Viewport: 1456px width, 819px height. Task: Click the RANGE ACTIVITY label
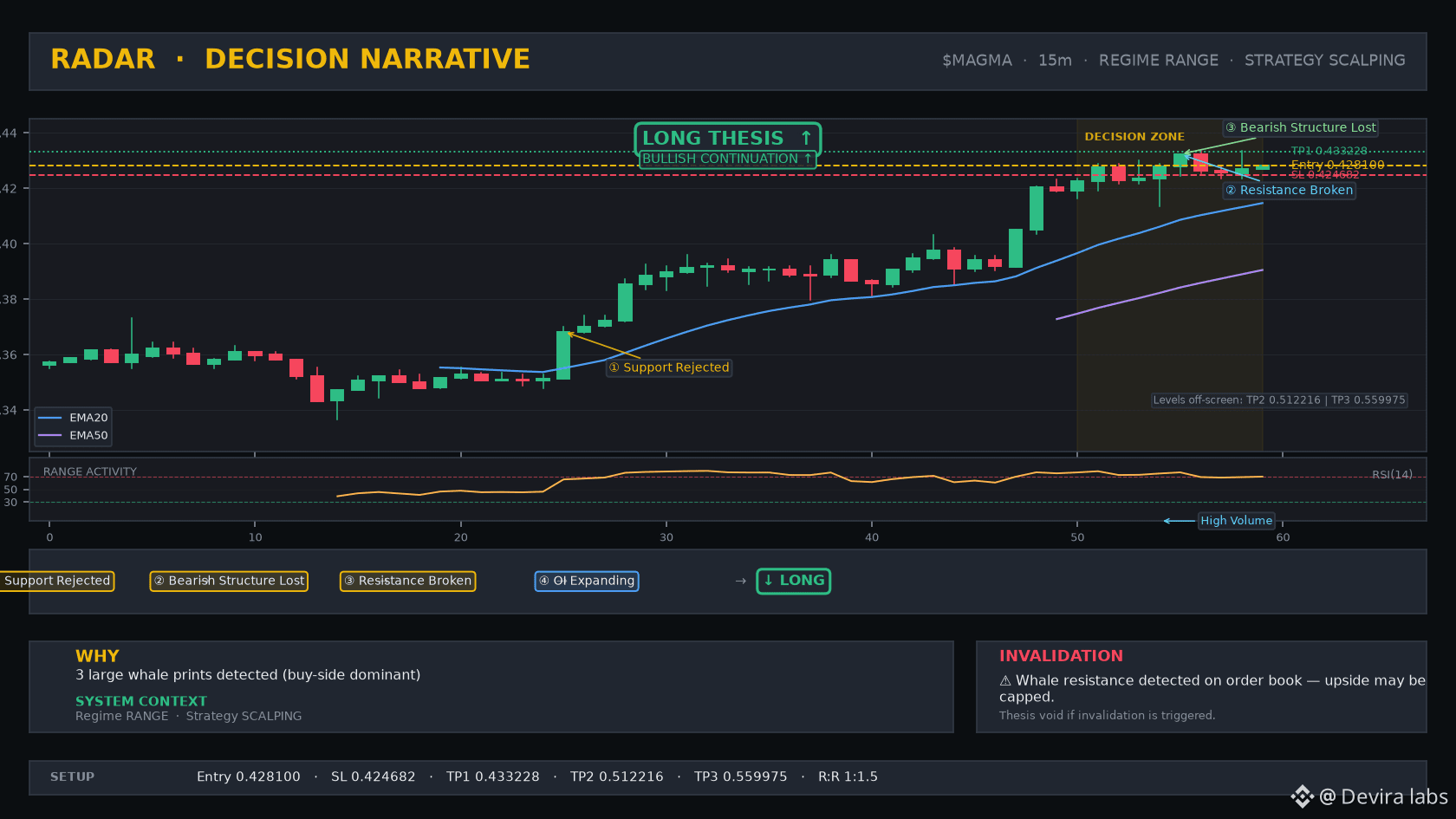(90, 472)
